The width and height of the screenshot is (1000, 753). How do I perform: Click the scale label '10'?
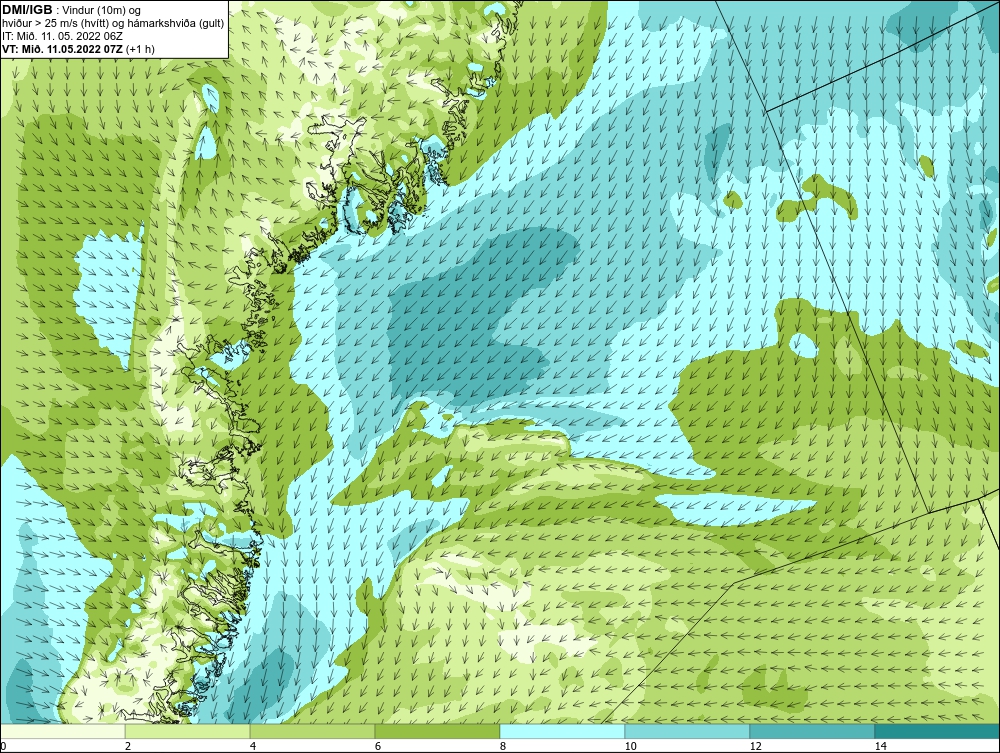pos(631,746)
